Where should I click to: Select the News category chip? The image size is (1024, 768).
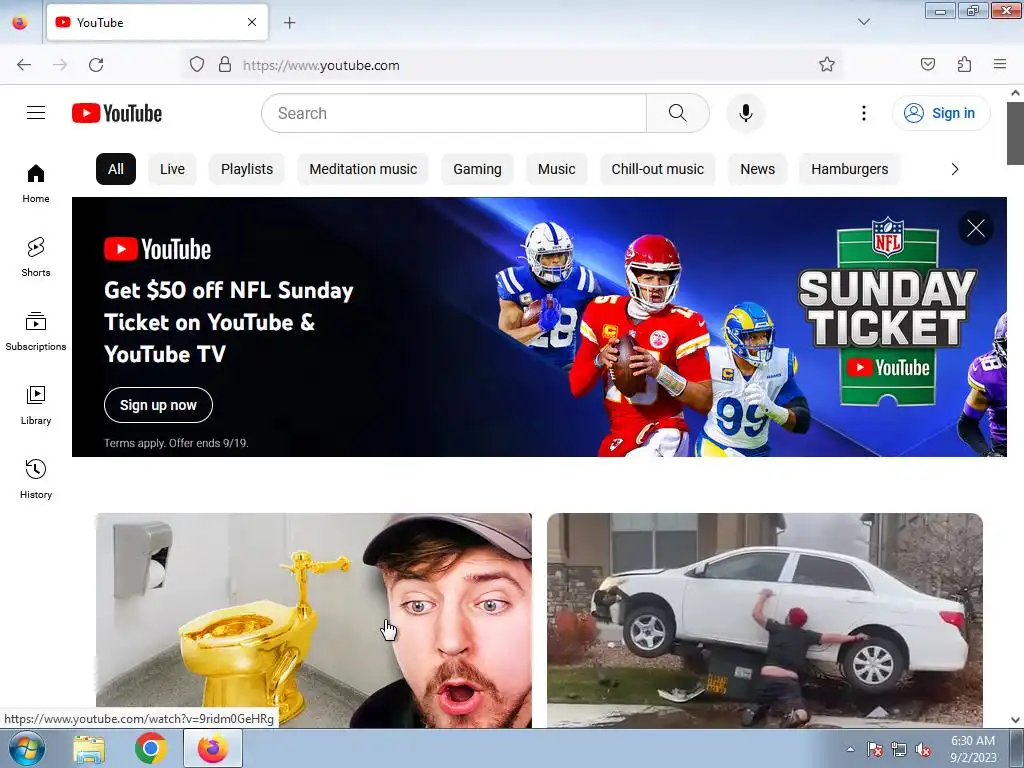(758, 169)
